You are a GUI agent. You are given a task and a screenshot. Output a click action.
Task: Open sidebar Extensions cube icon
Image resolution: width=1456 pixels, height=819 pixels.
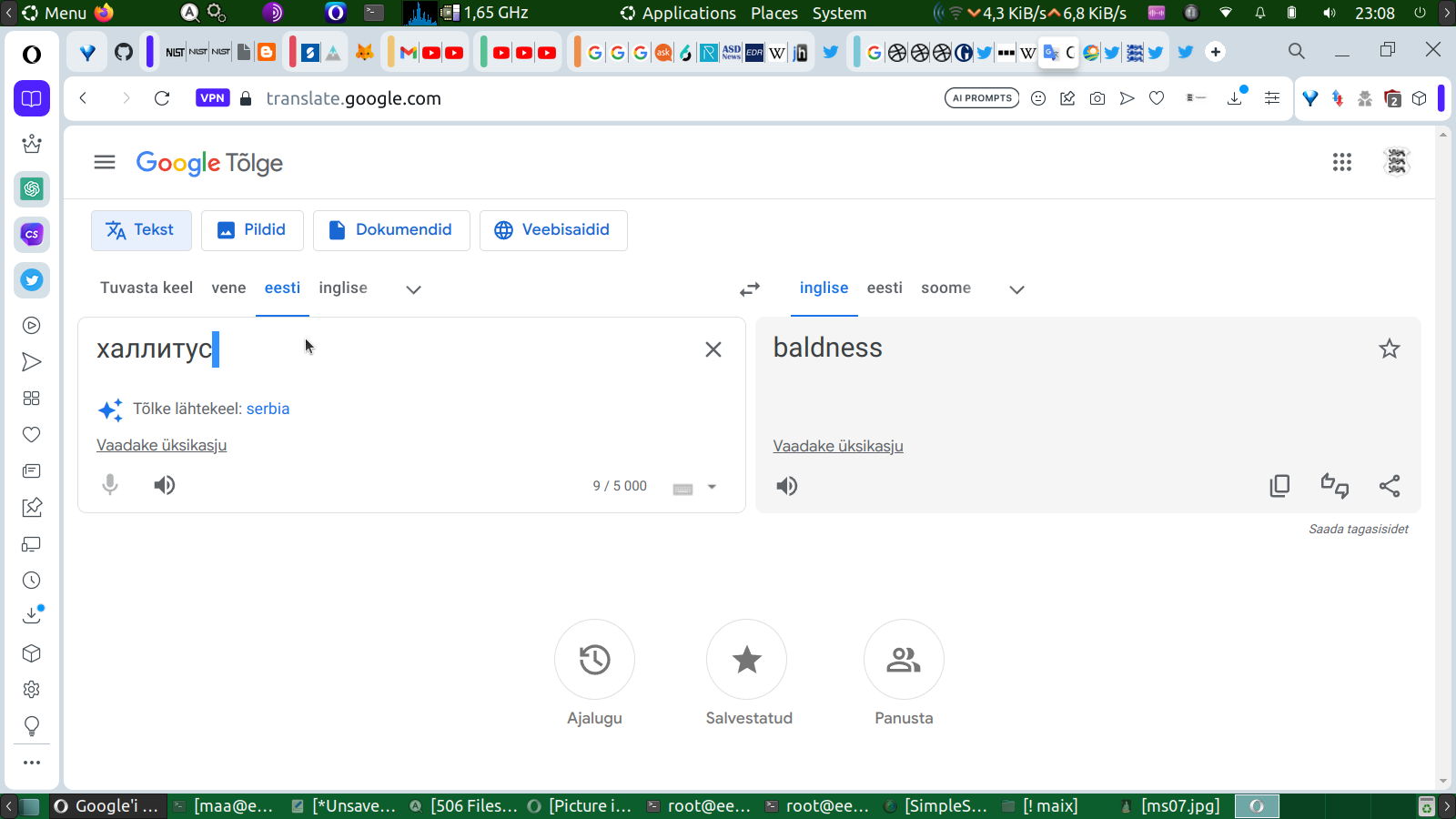[x=32, y=653]
